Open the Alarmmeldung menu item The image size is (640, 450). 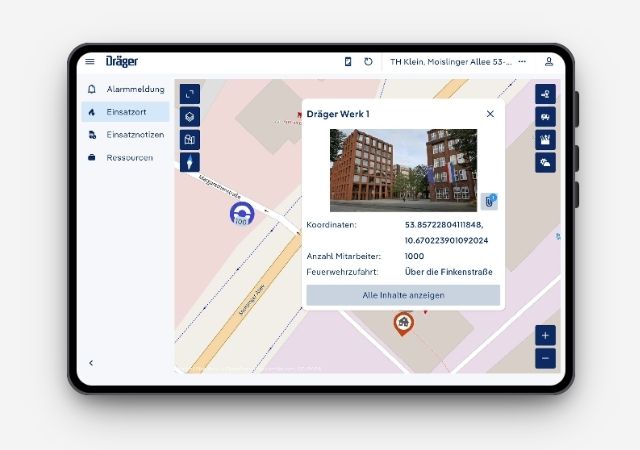(x=125, y=89)
